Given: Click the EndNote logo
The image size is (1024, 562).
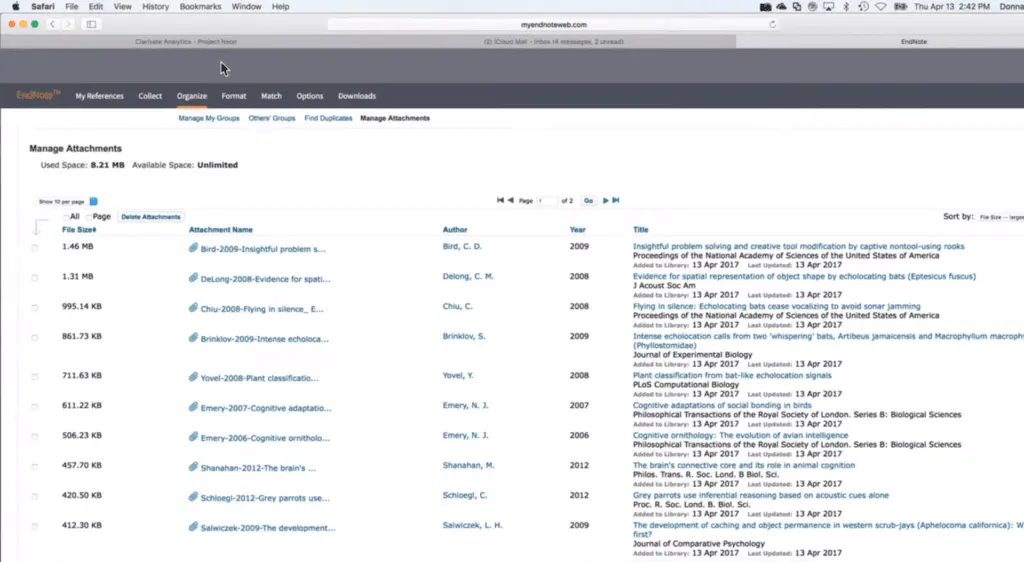Looking at the screenshot, I should click(x=38, y=95).
